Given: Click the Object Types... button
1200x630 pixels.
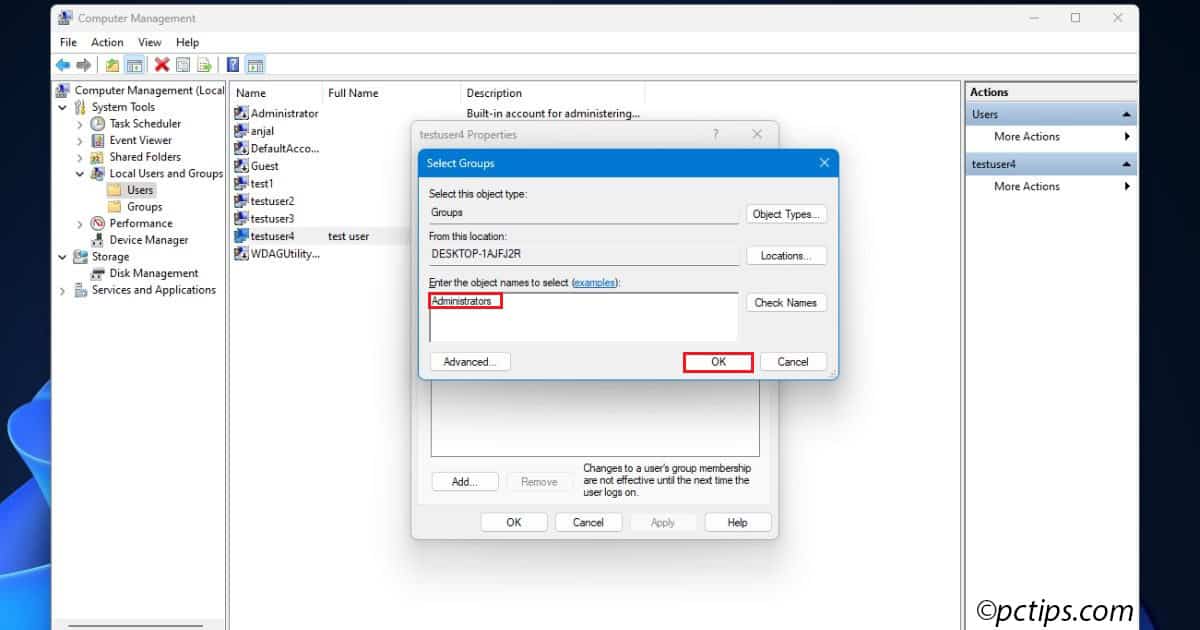Looking at the screenshot, I should coord(786,214).
